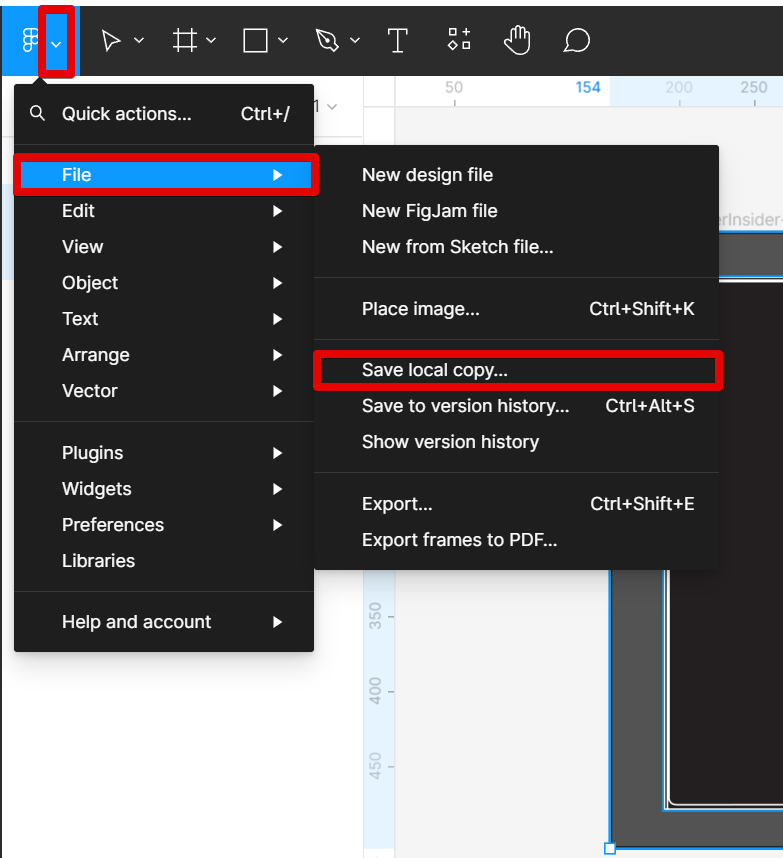Select the Move tool arrow icon
Viewport: 783px width, 858px height.
click(112, 41)
